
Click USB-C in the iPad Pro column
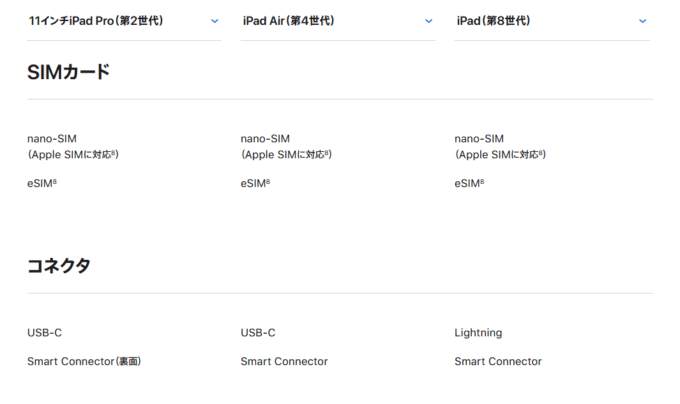[x=45, y=333]
